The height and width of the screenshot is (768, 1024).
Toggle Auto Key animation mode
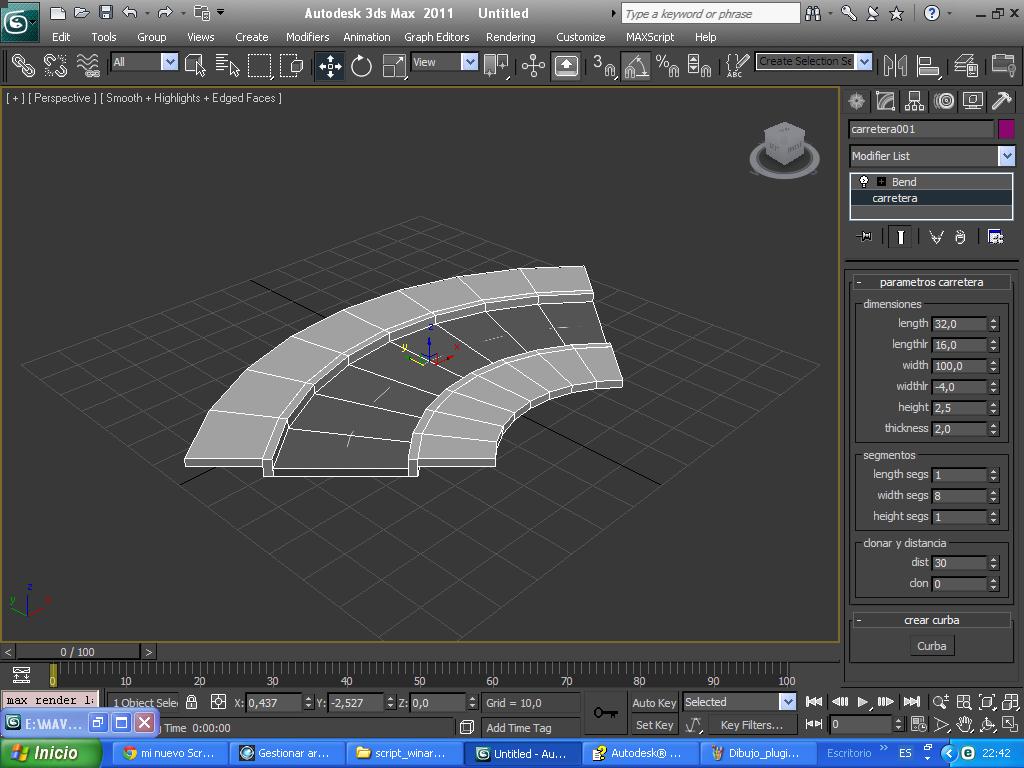[654, 703]
